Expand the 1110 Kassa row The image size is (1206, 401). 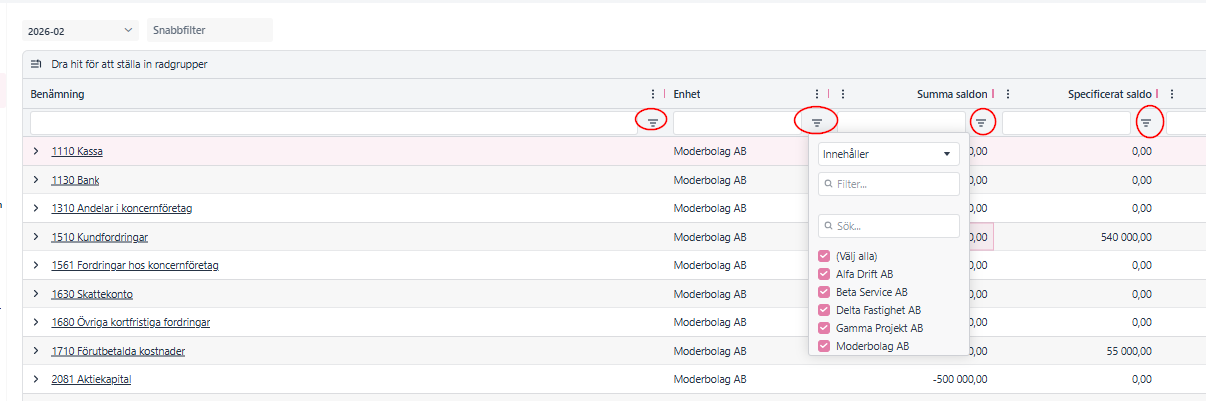36,152
